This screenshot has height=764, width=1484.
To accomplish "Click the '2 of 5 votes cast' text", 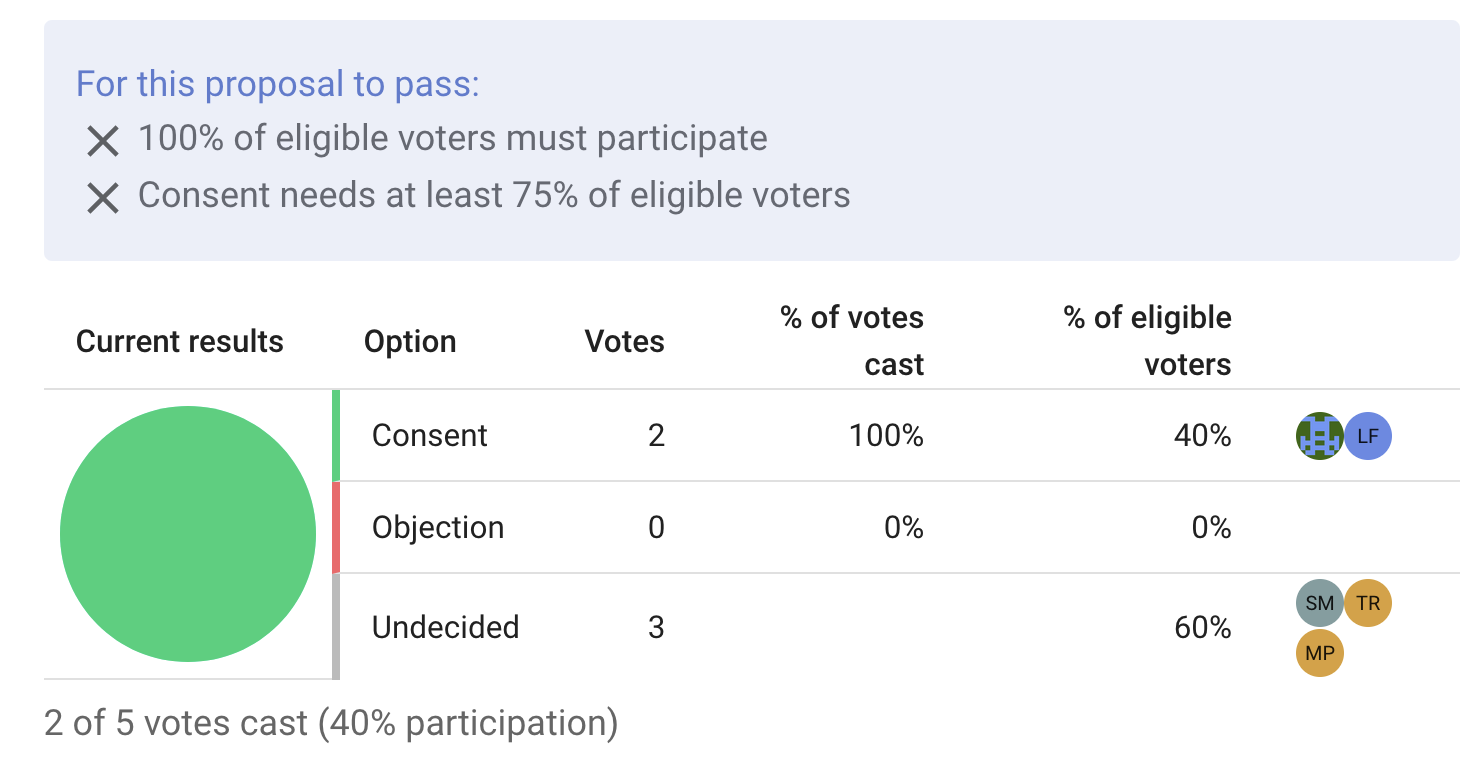I will [x=331, y=721].
